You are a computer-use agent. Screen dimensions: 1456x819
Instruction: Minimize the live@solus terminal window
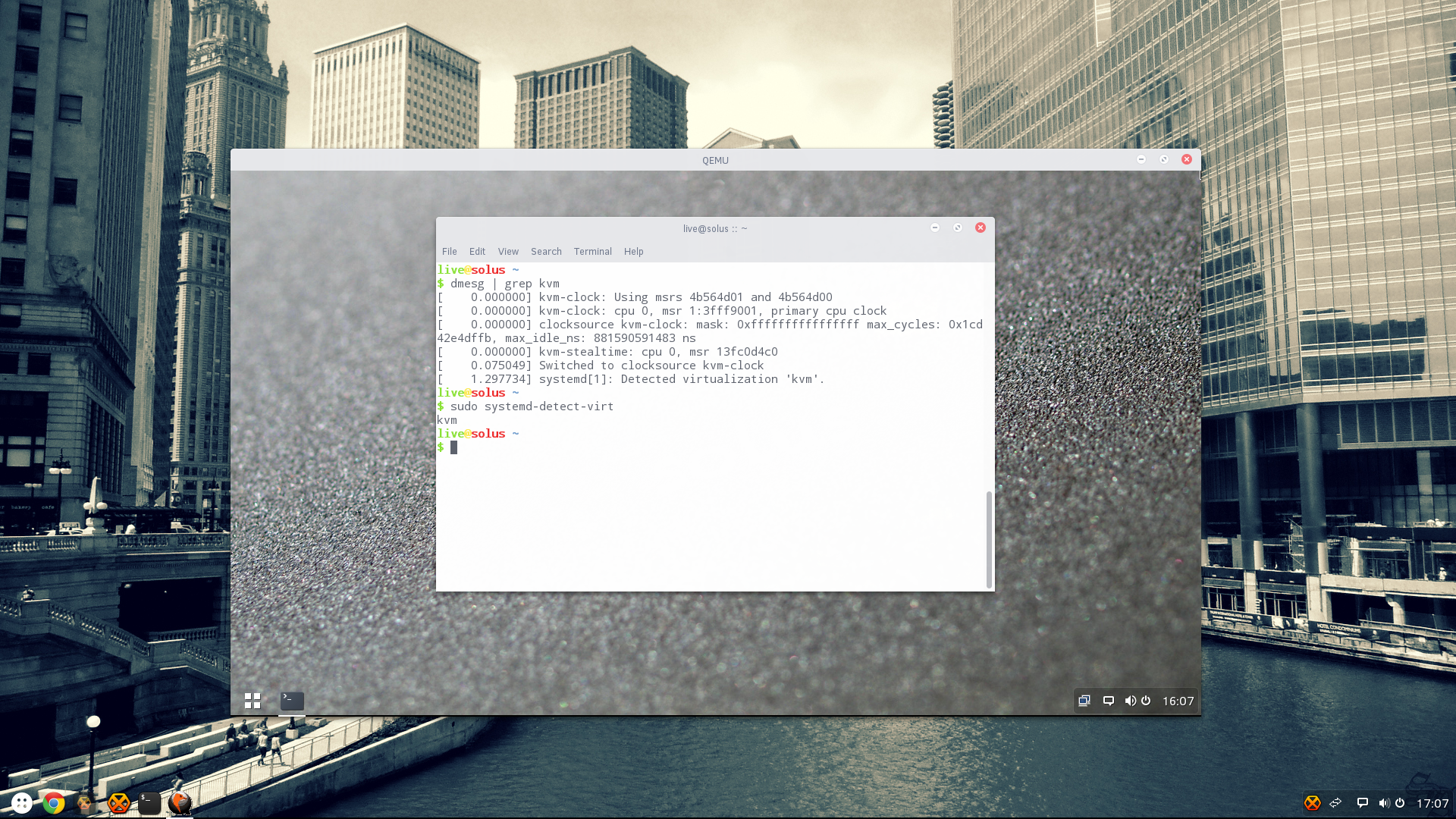coord(935,227)
